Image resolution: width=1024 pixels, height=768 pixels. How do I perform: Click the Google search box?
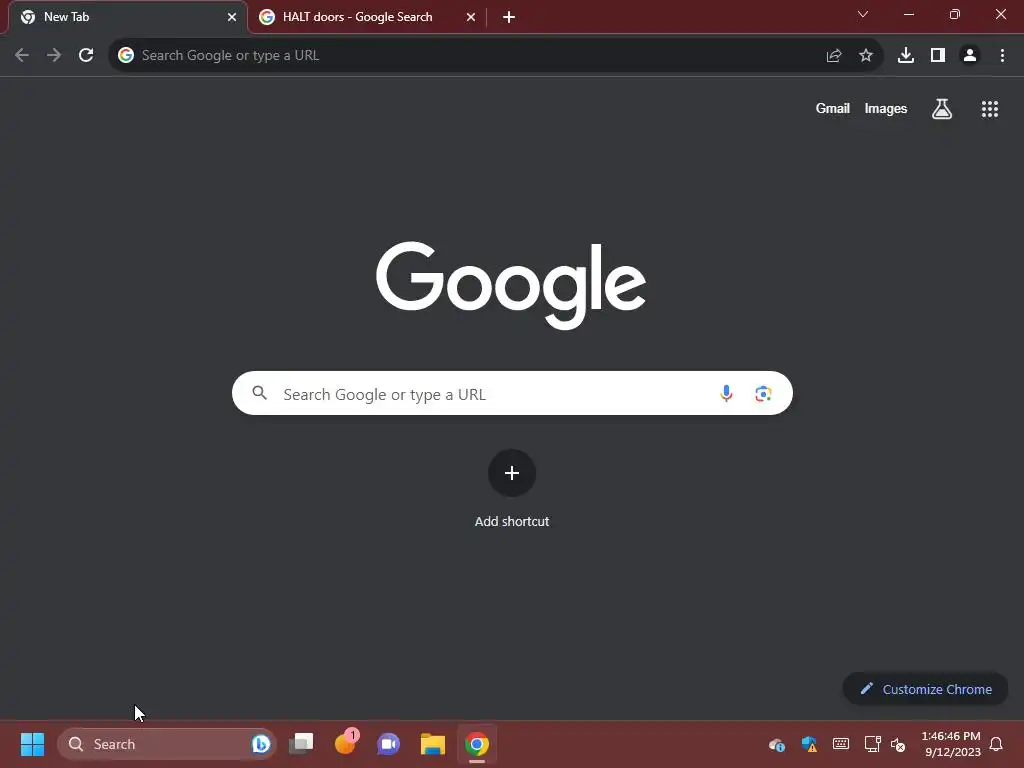[x=512, y=393]
